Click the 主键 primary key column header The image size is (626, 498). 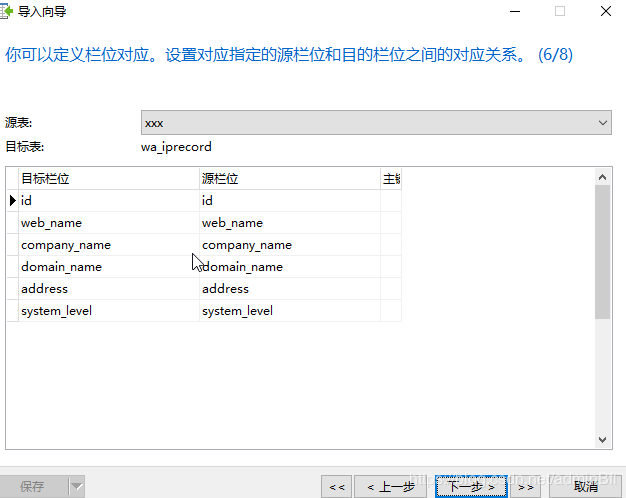(x=391, y=179)
